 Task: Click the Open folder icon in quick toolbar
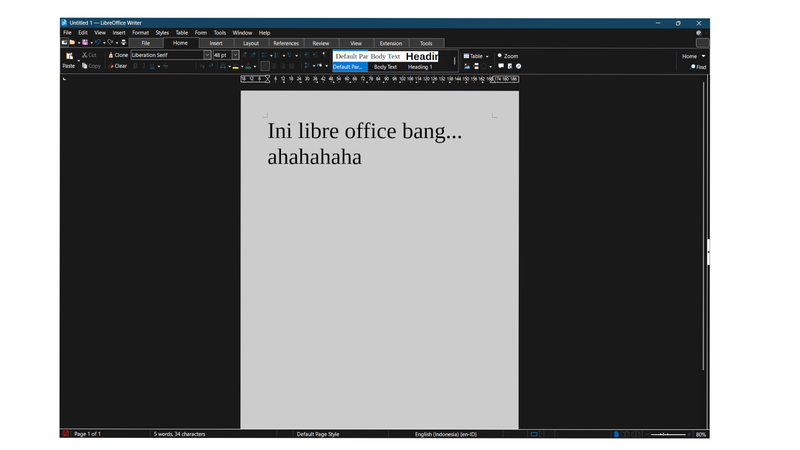click(72, 42)
